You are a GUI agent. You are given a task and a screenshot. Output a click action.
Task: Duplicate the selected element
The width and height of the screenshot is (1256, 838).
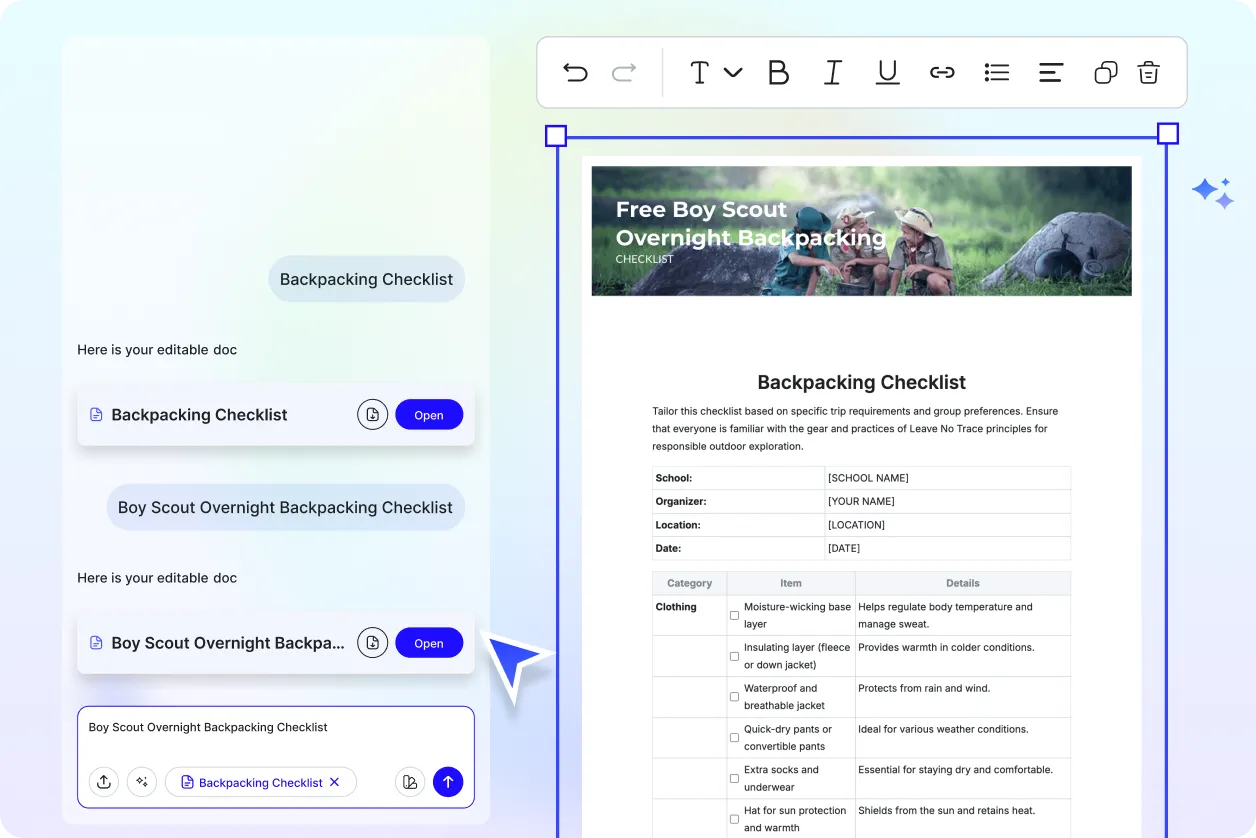(x=1105, y=72)
